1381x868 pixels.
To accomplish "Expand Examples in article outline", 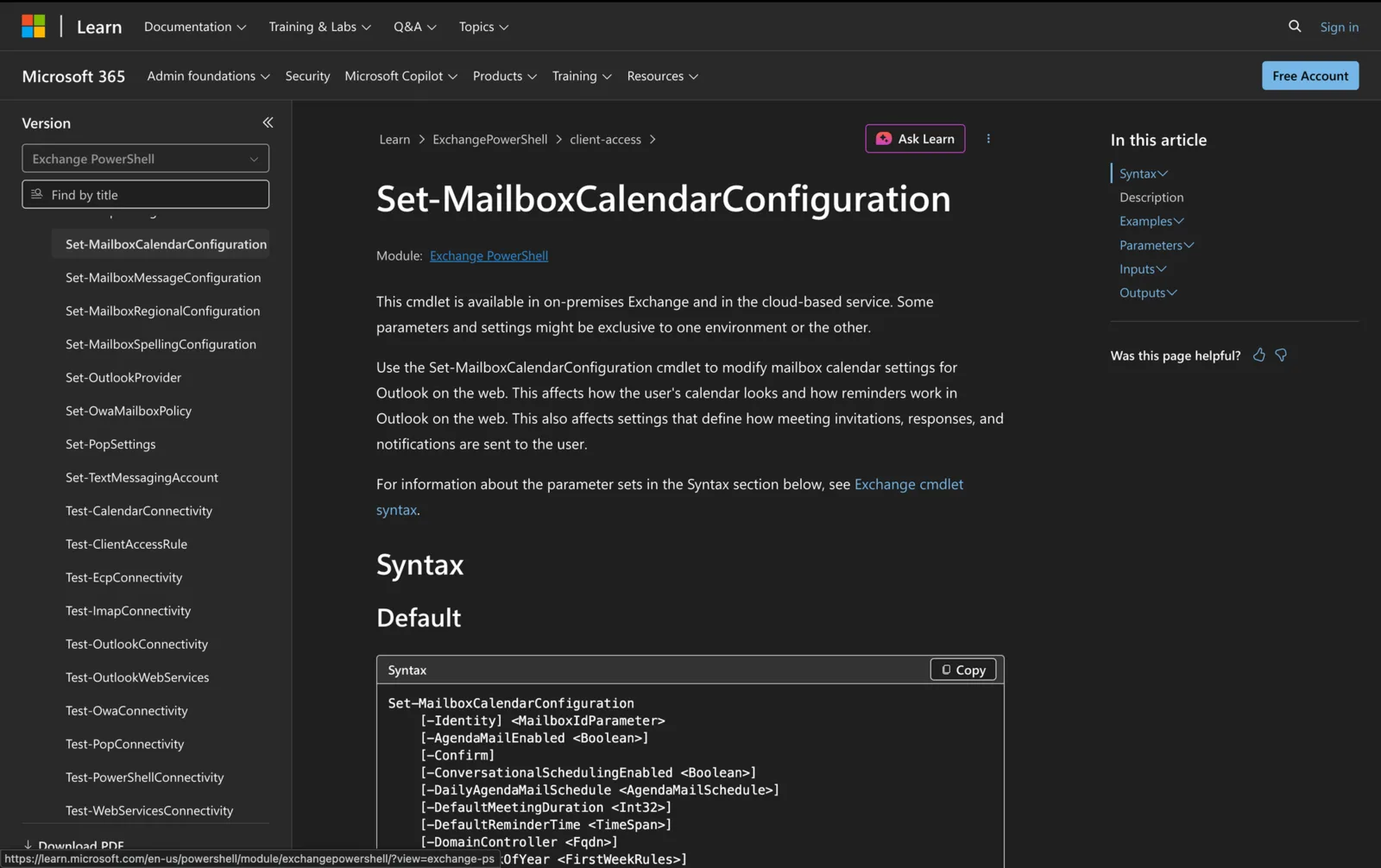I will 1151,221.
